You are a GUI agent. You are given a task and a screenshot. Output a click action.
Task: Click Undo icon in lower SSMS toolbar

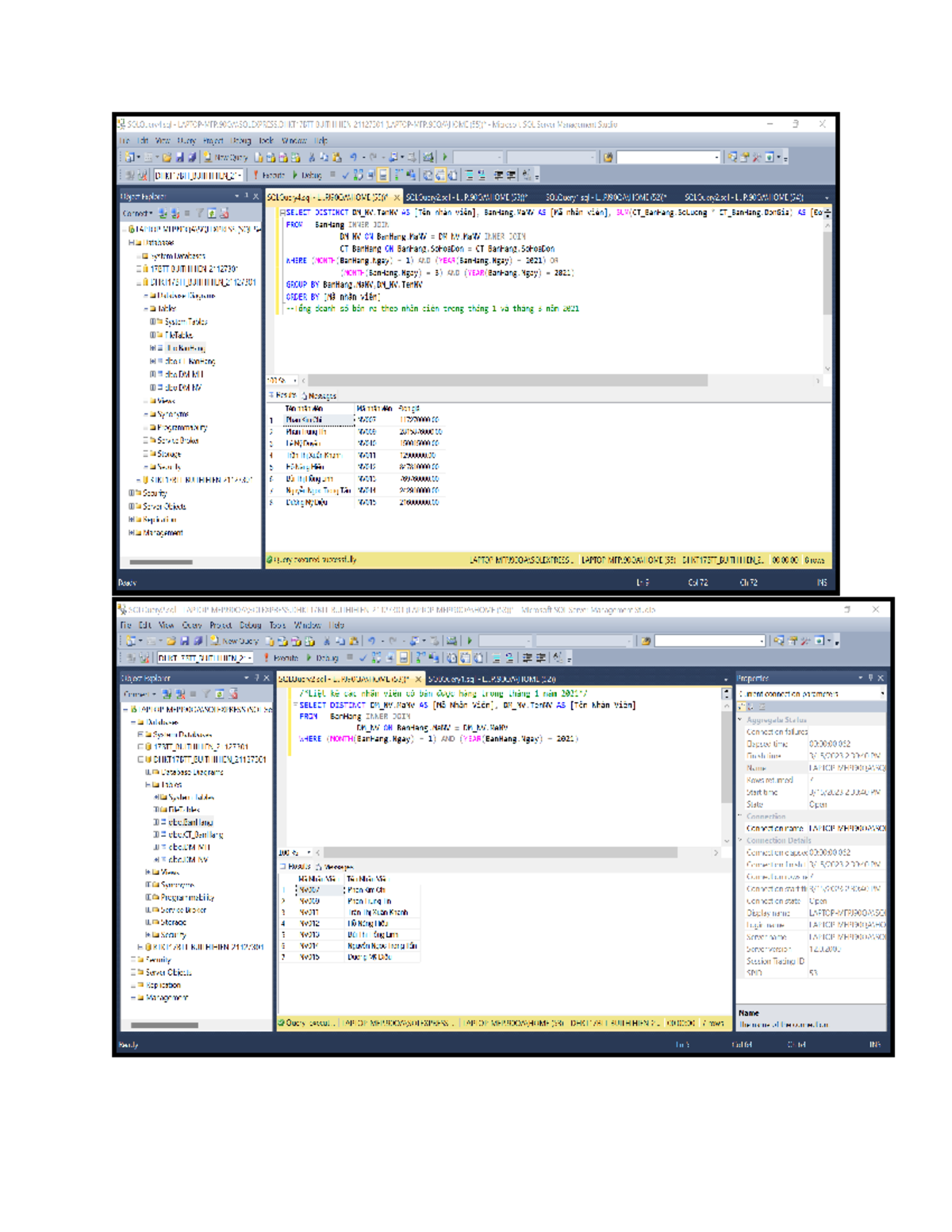point(370,640)
